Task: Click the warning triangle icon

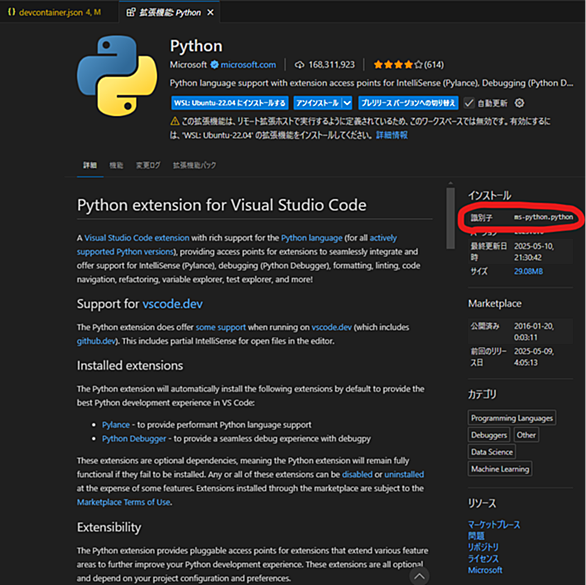Action: click(x=175, y=121)
